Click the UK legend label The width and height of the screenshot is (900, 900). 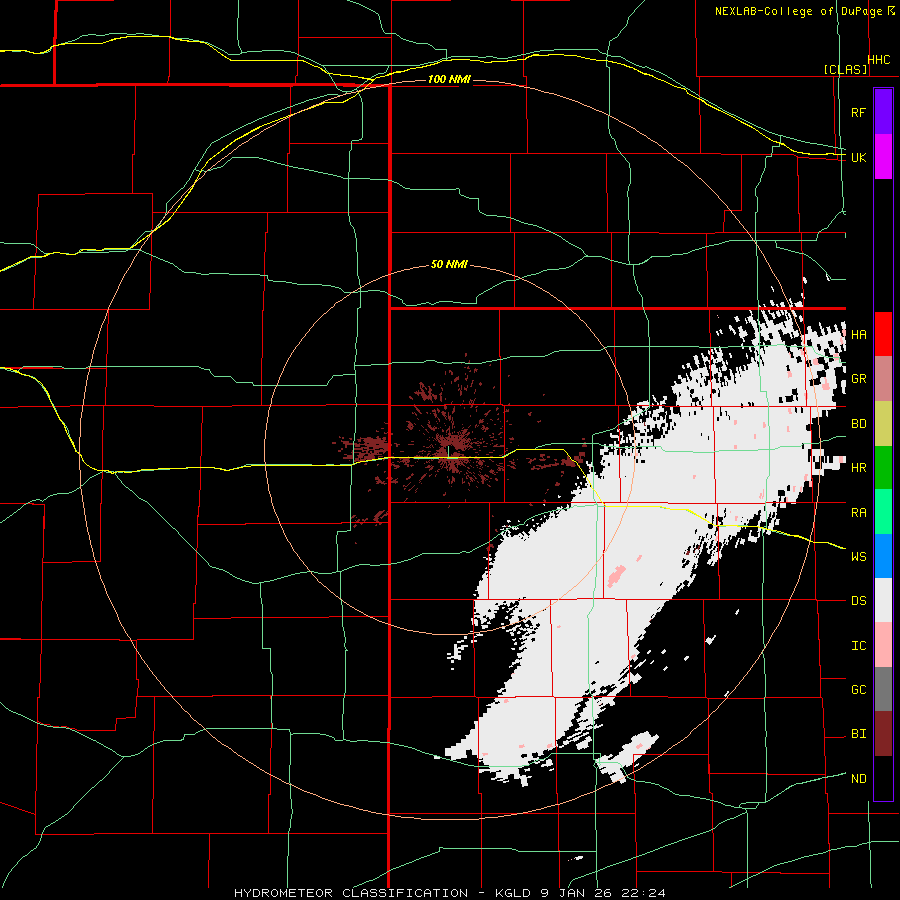click(x=858, y=157)
